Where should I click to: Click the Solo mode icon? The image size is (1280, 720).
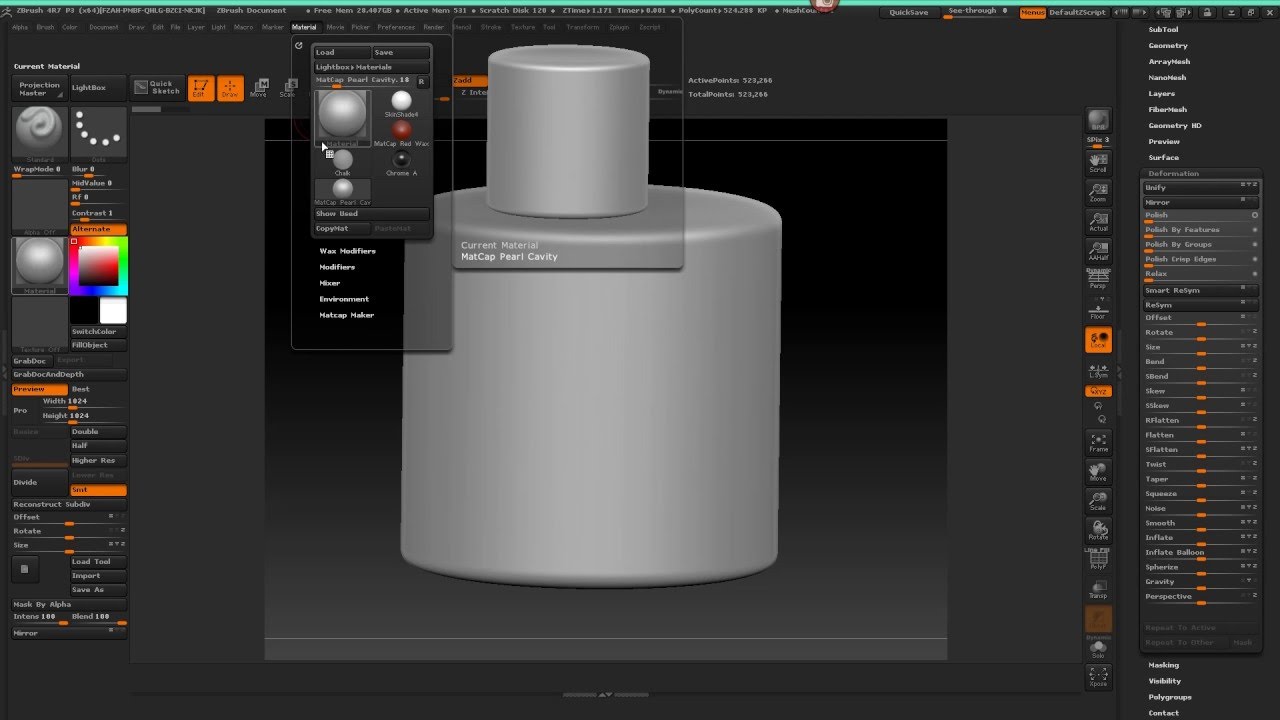click(1098, 648)
